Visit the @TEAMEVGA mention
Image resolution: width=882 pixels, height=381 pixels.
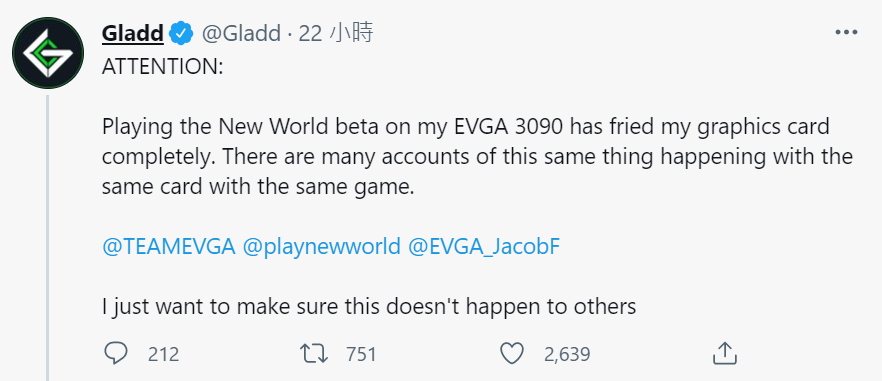point(169,247)
